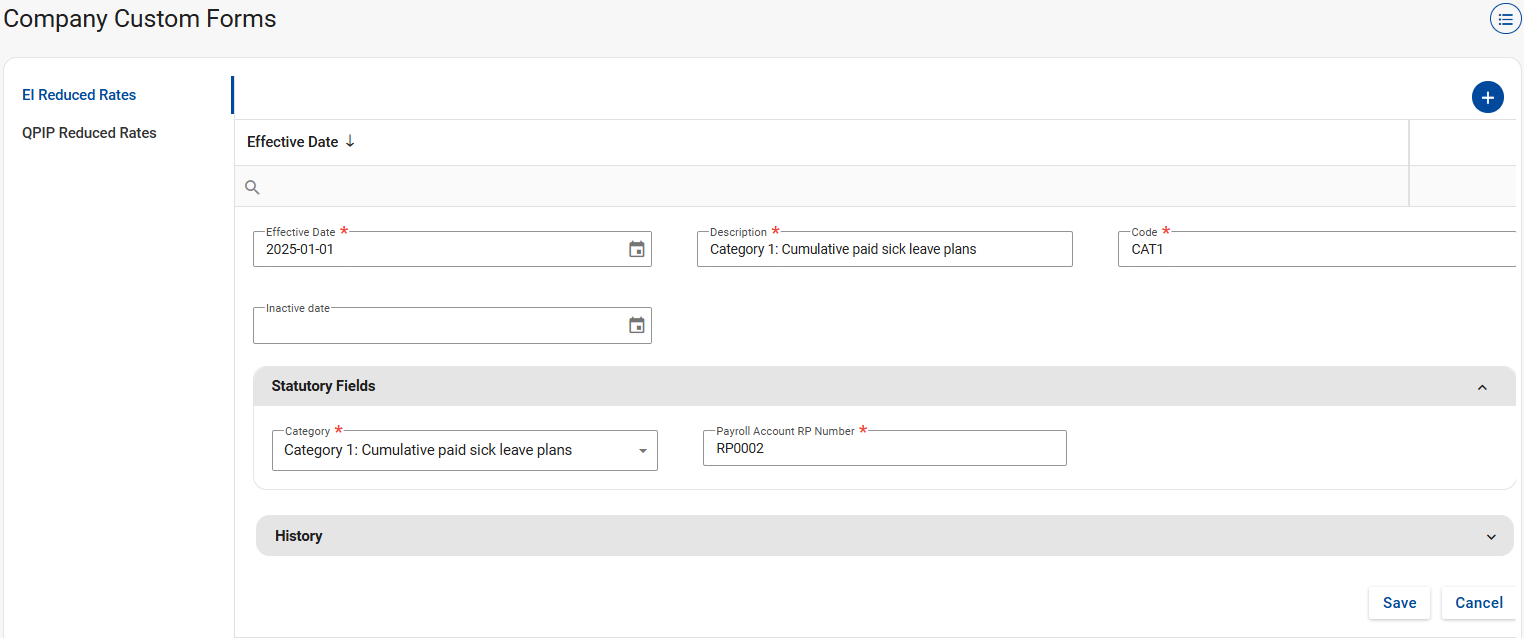Switch to the QPIP Reduced Rates tab
1524x638 pixels.
tap(89, 133)
